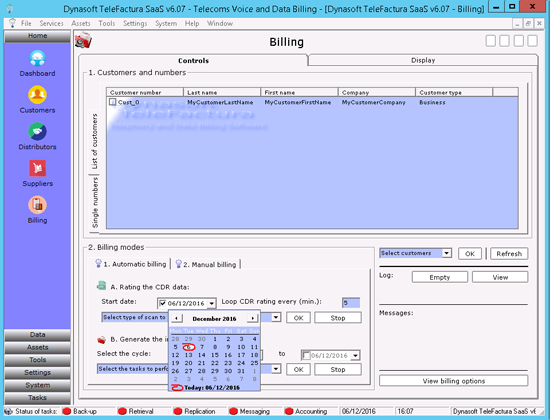Image resolution: width=550 pixels, height=420 pixels.
Task: Click the Messaging red status indicator
Action: (x=233, y=411)
